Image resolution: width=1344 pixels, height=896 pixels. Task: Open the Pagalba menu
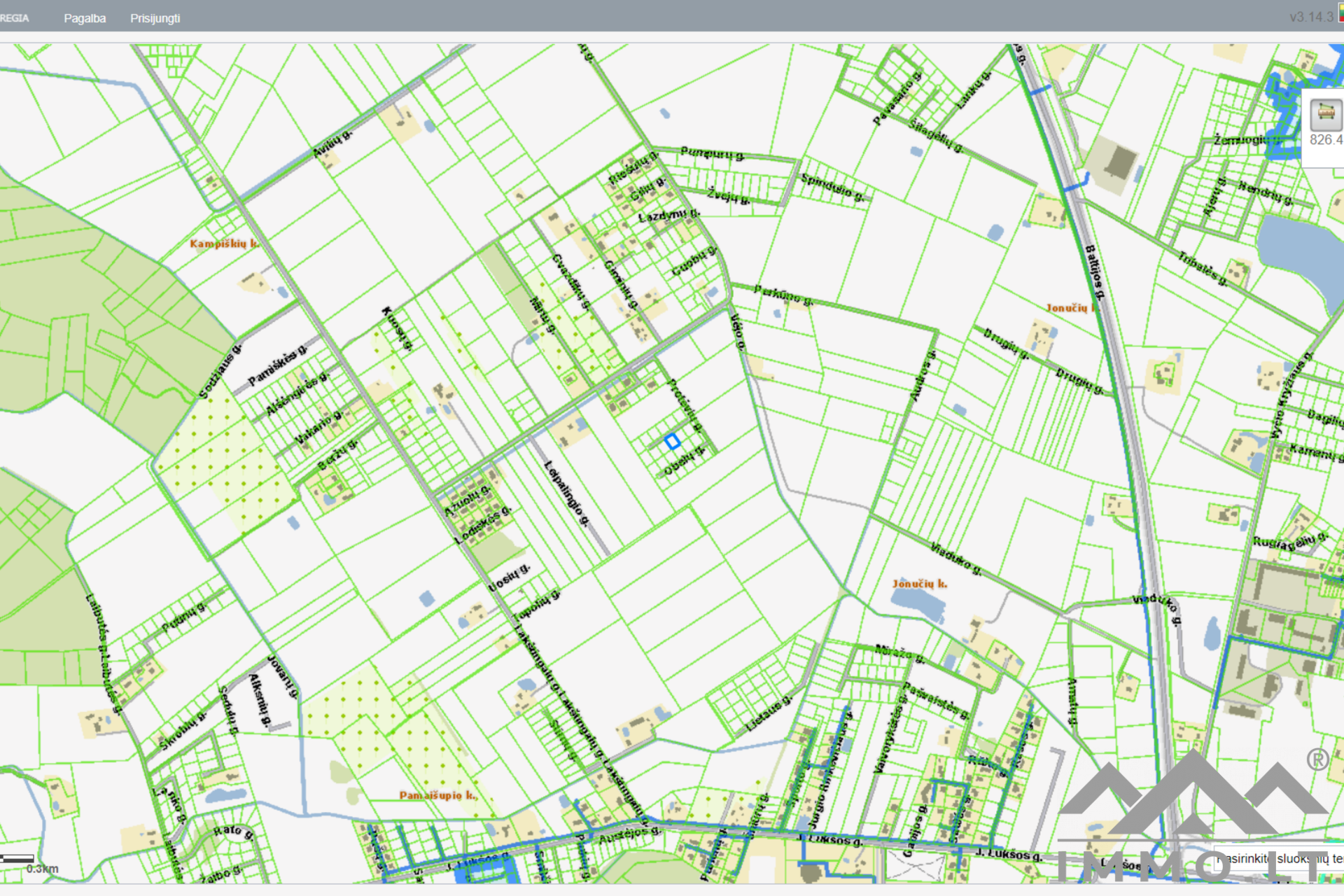tap(85, 18)
